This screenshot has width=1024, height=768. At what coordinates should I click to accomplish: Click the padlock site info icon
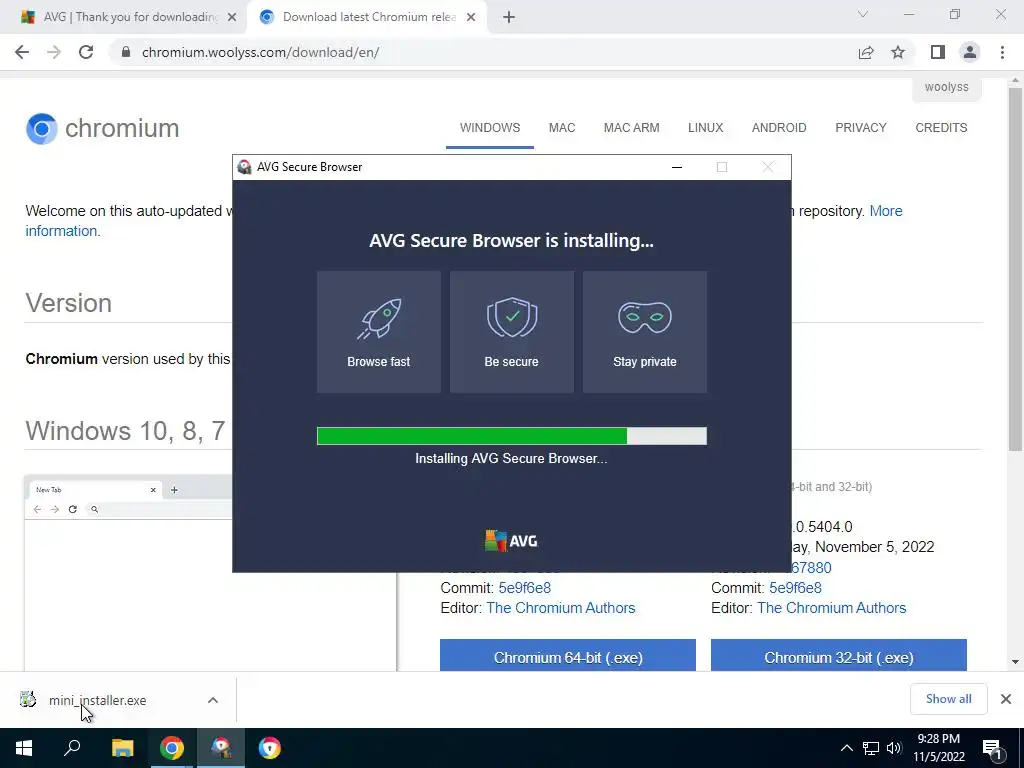point(127,52)
